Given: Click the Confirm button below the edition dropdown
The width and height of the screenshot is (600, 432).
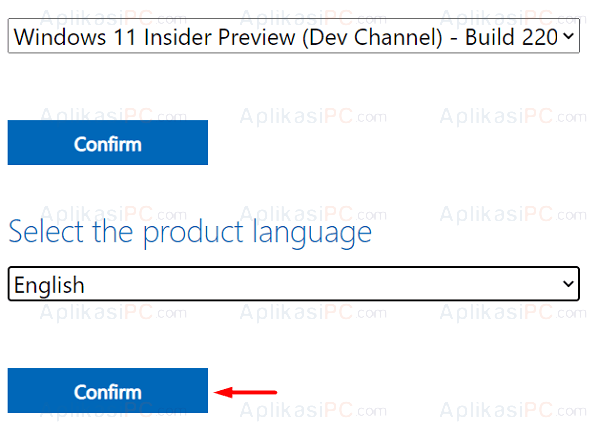Looking at the screenshot, I should coord(108,142).
